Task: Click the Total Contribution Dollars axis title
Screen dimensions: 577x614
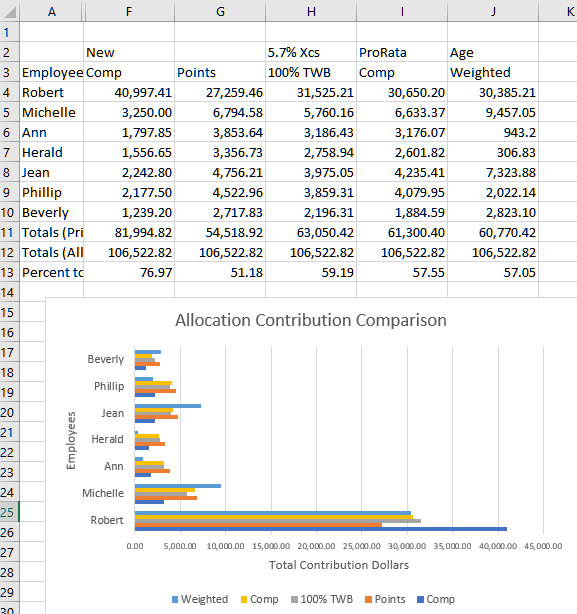Action: [339, 565]
